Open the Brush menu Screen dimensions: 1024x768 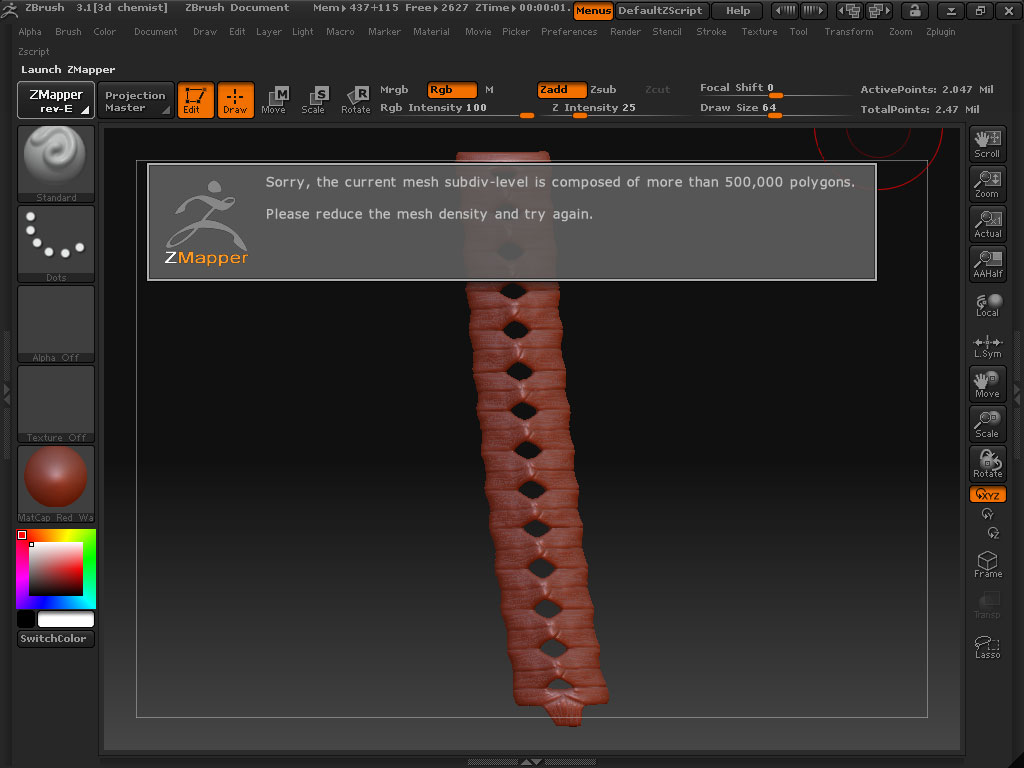tap(68, 31)
